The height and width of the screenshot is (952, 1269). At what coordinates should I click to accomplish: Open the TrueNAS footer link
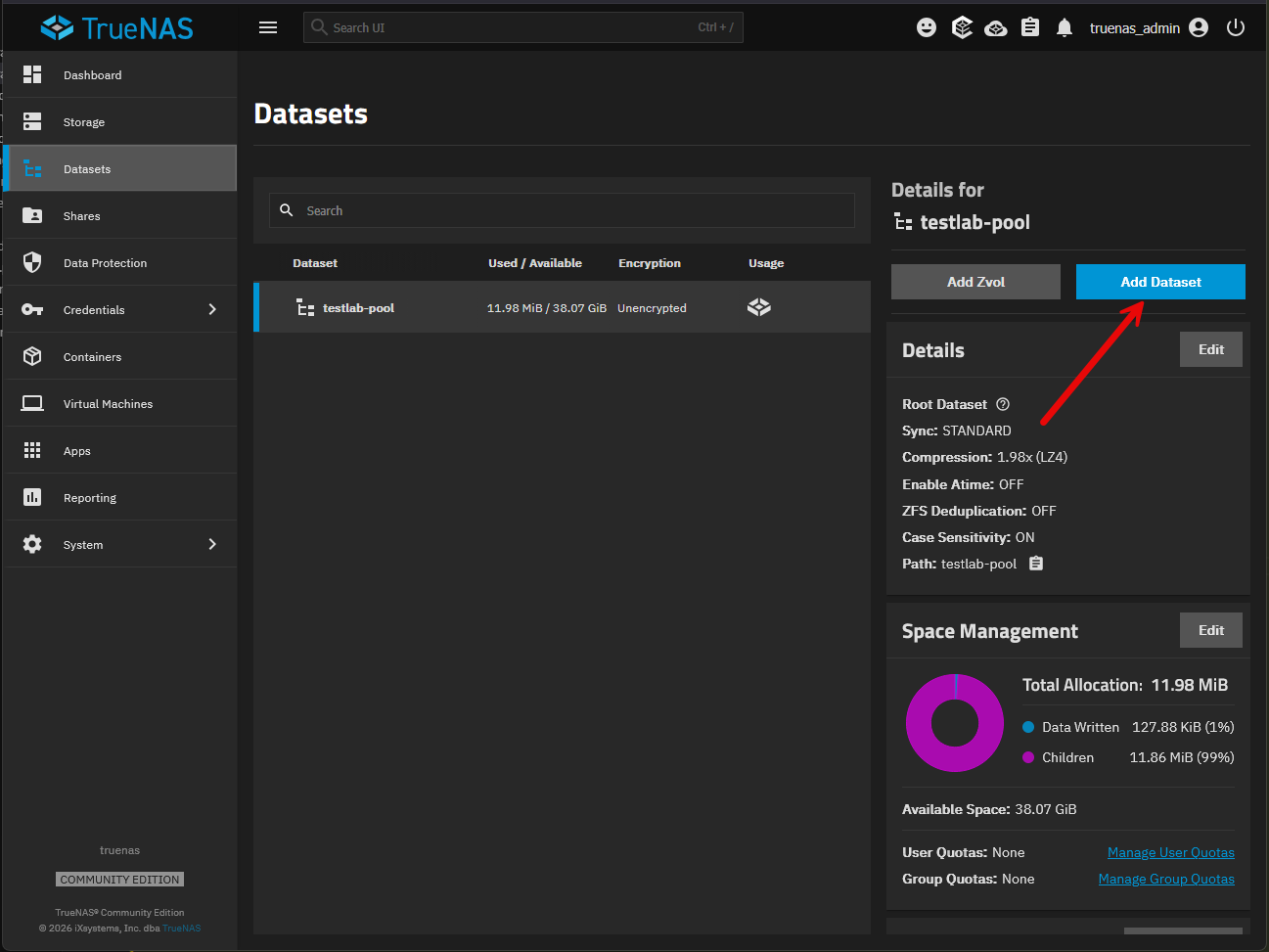pyautogui.click(x=182, y=929)
